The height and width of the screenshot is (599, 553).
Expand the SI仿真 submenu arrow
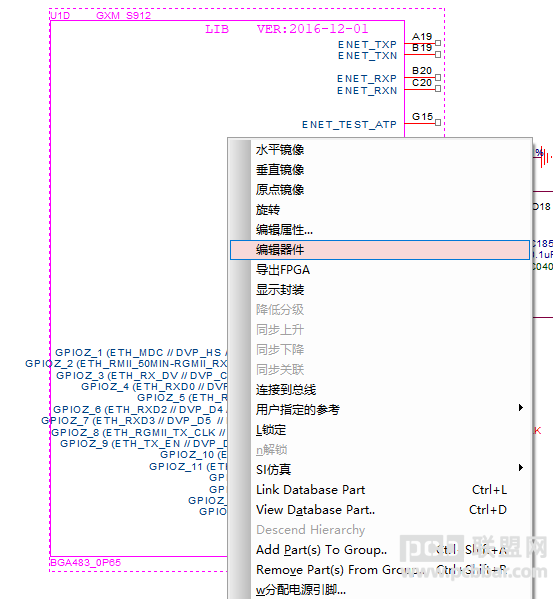pos(521,468)
